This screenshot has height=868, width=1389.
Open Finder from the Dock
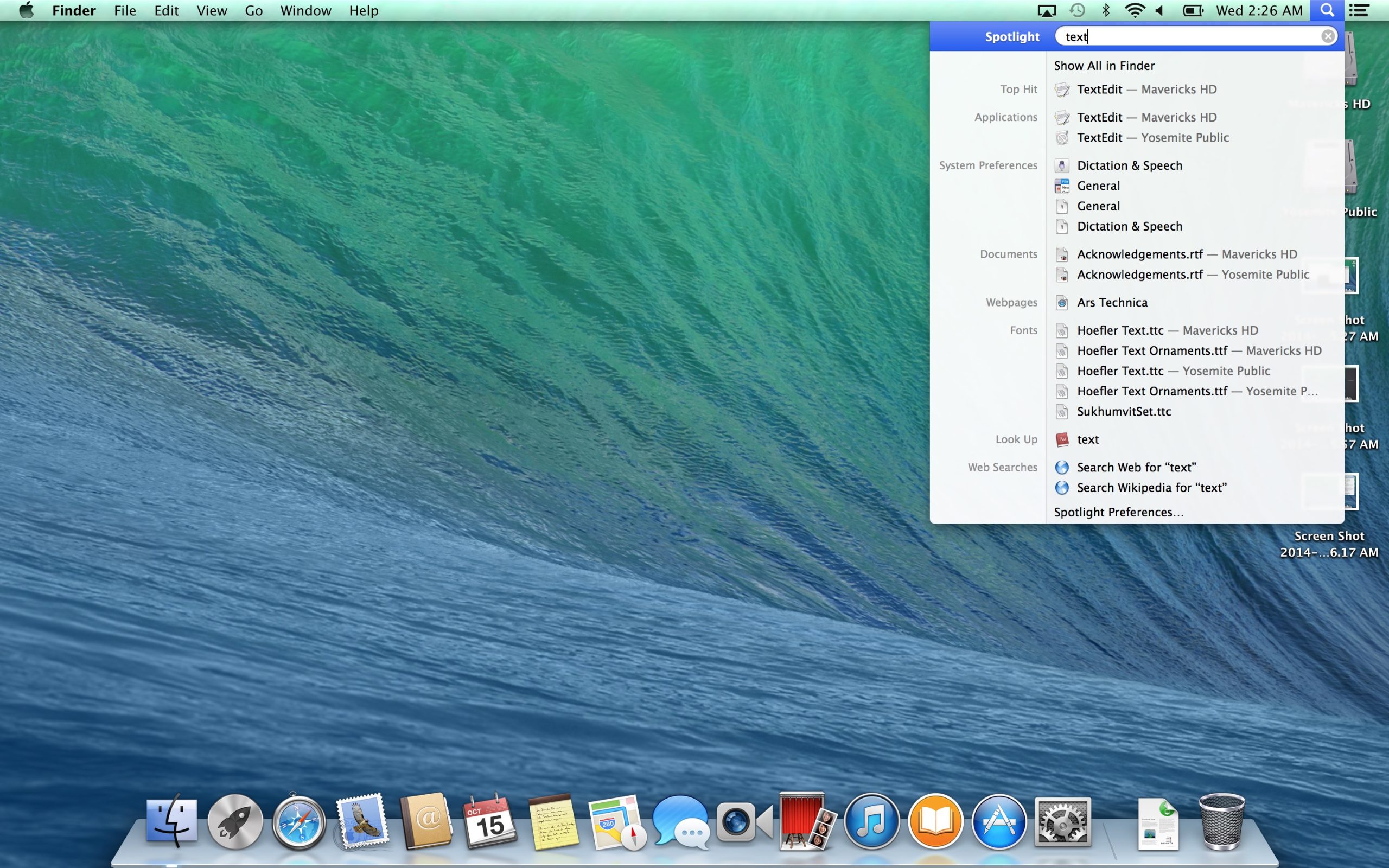pos(171,822)
